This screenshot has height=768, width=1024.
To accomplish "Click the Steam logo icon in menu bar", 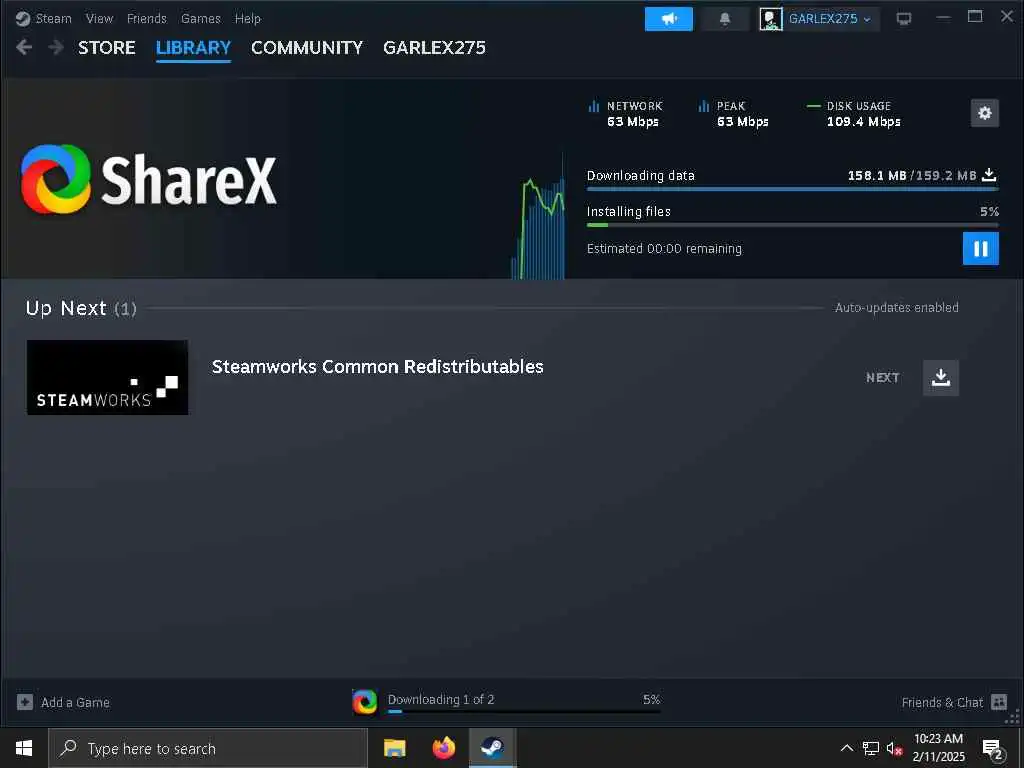I will pos(23,18).
